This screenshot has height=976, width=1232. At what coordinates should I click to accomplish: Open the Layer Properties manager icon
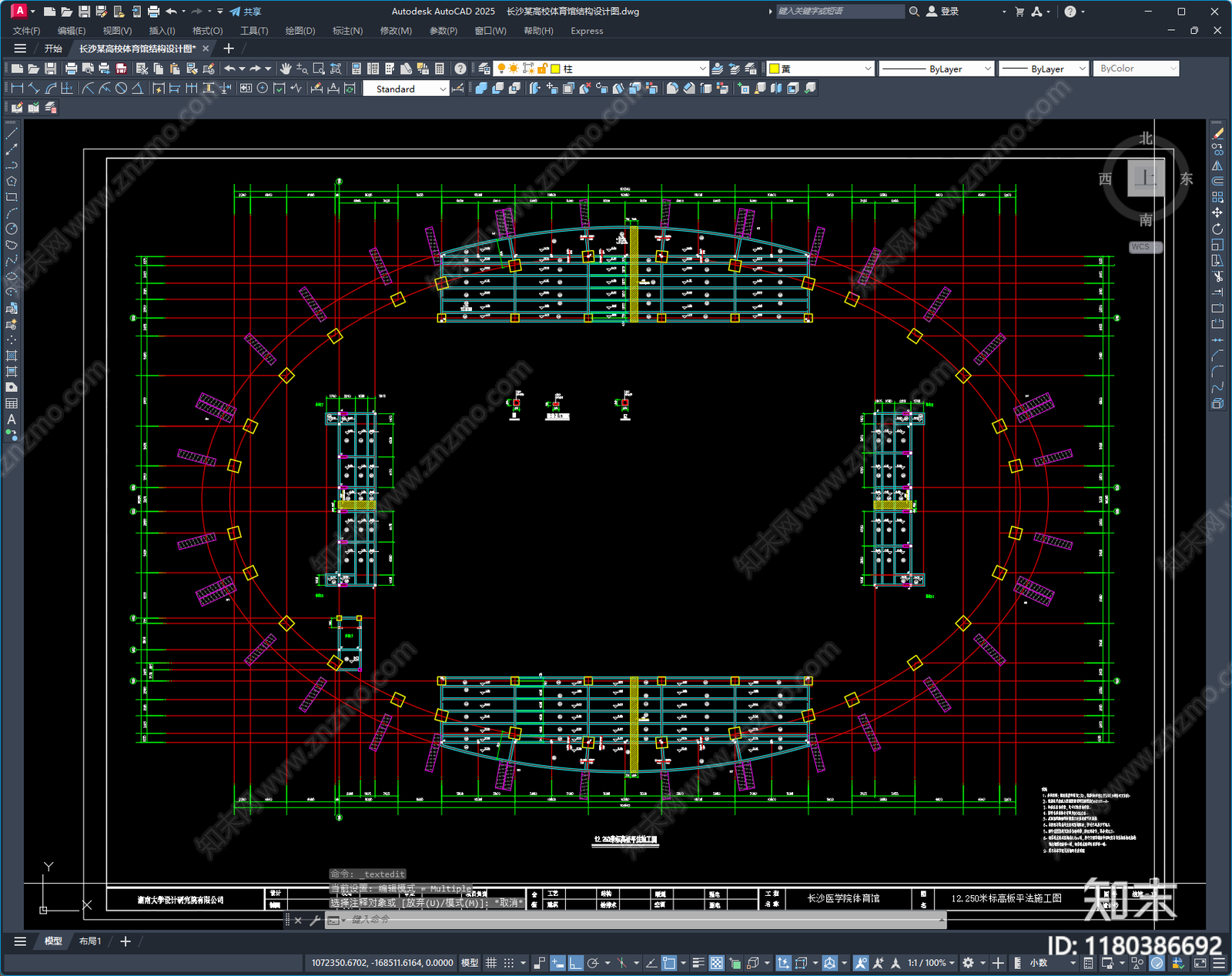point(484,69)
